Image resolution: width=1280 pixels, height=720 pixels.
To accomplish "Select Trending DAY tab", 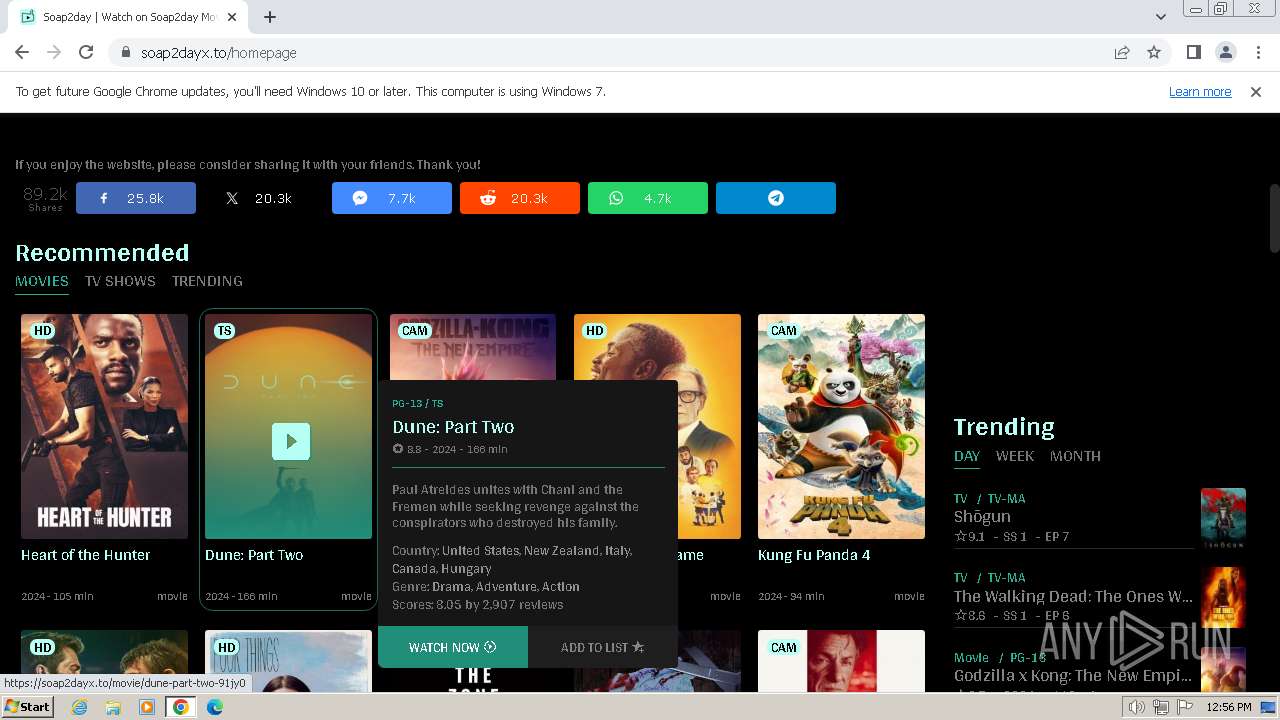I will click(967, 456).
